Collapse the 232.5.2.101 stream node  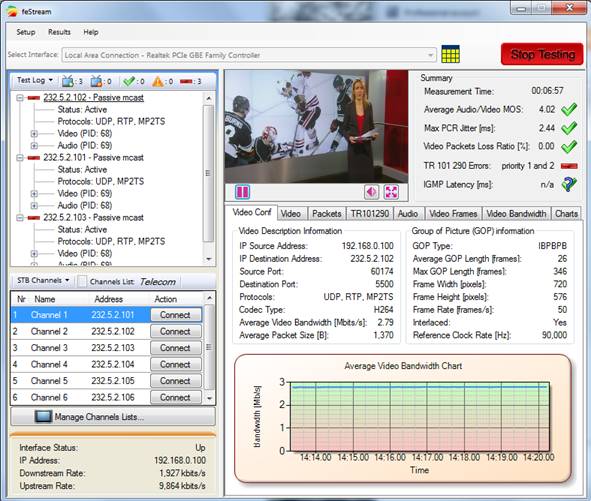20,158
